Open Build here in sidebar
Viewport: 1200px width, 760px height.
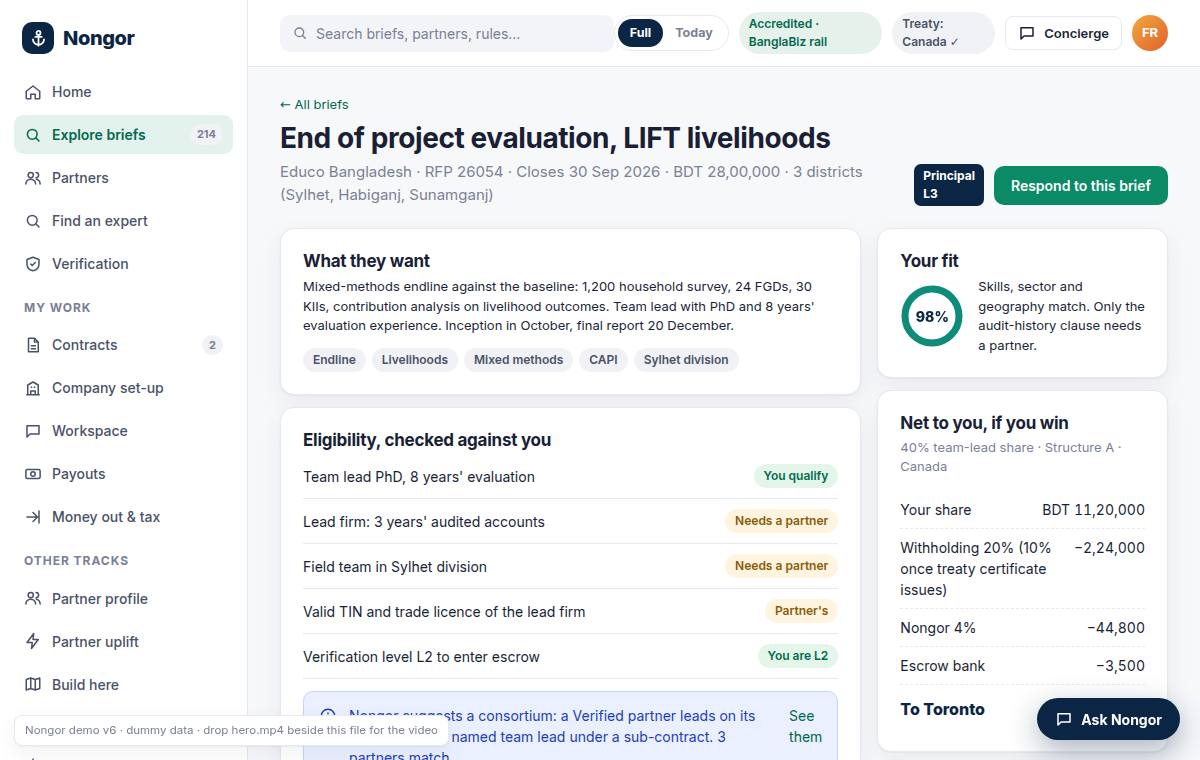pyautogui.click(x=123, y=685)
